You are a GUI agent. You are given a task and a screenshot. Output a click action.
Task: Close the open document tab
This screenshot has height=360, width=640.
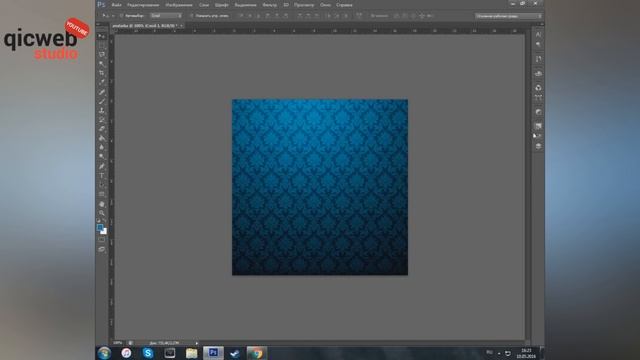[181, 26]
